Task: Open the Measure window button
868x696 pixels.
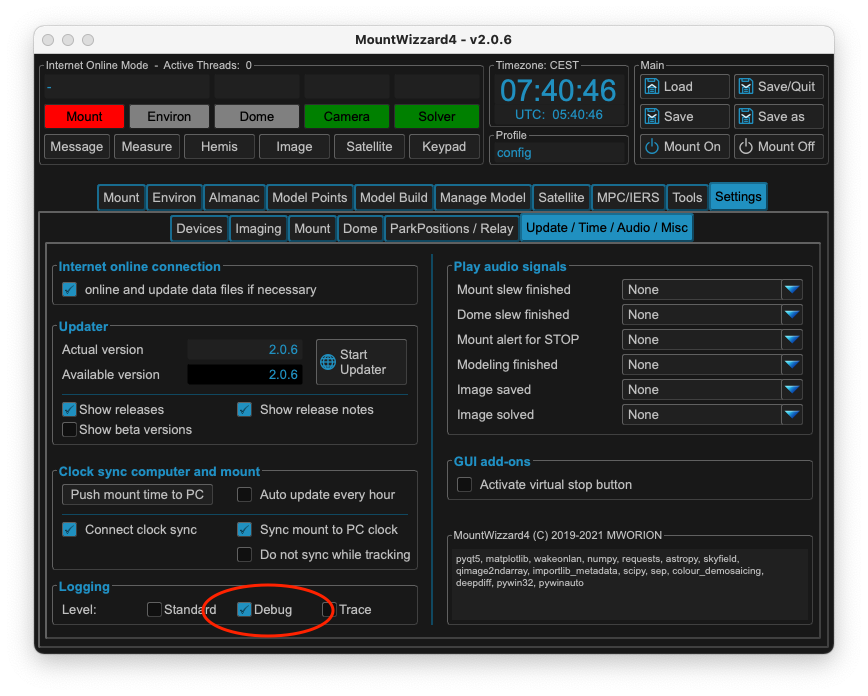Action: click(147, 147)
